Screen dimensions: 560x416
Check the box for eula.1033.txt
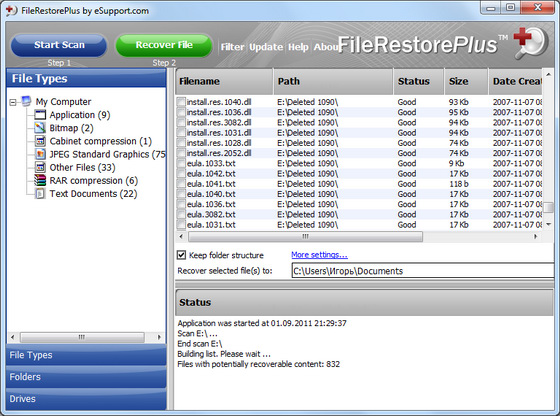(181, 163)
